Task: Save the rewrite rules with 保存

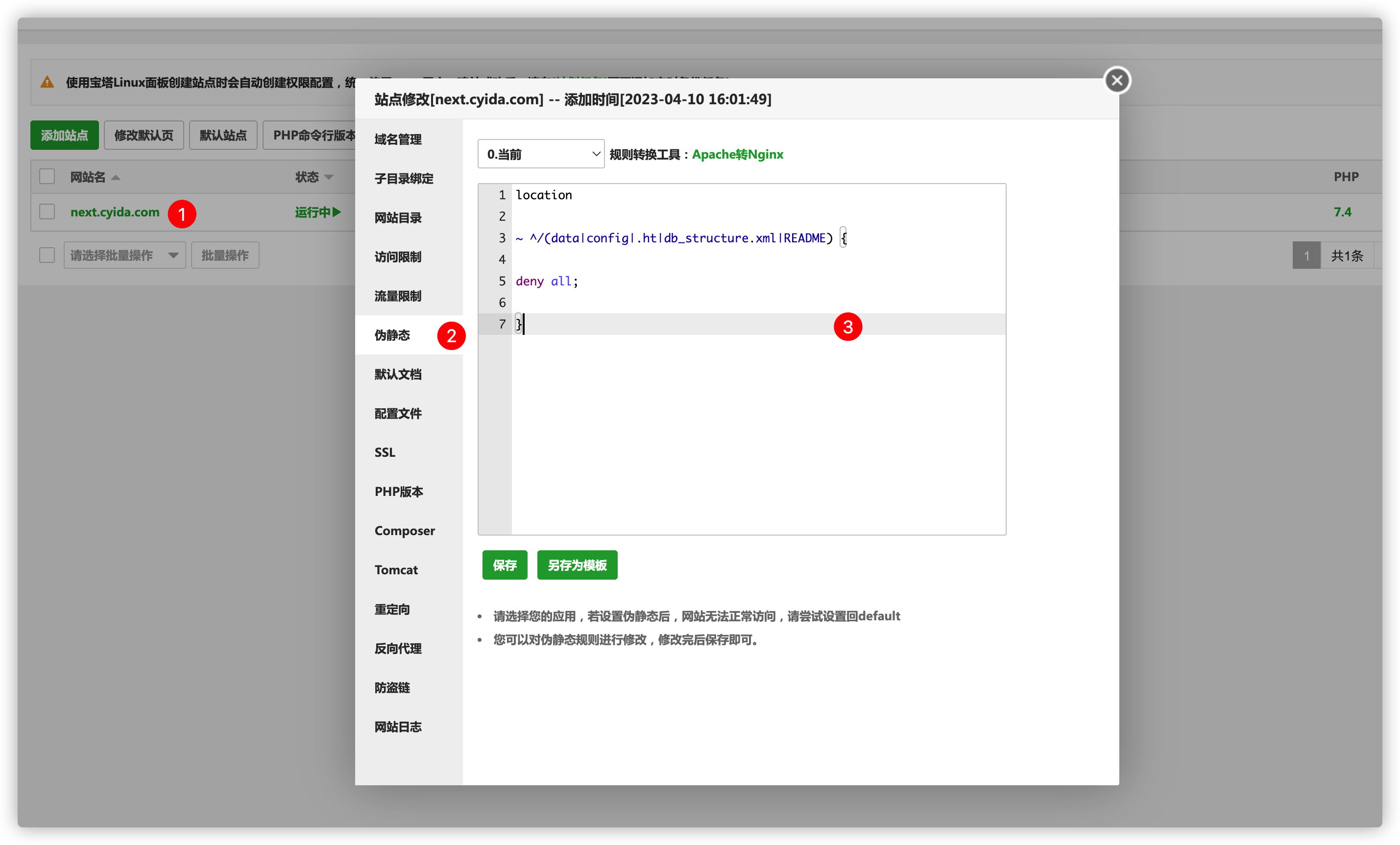Action: click(x=505, y=565)
